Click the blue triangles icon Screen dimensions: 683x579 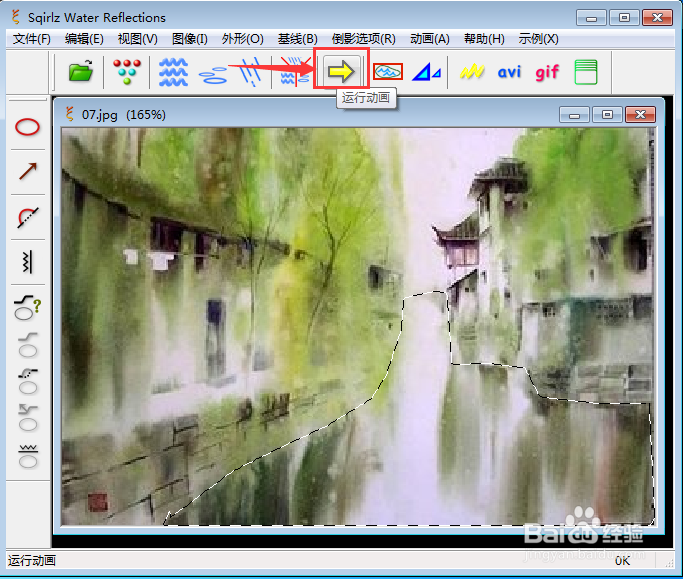[426, 72]
